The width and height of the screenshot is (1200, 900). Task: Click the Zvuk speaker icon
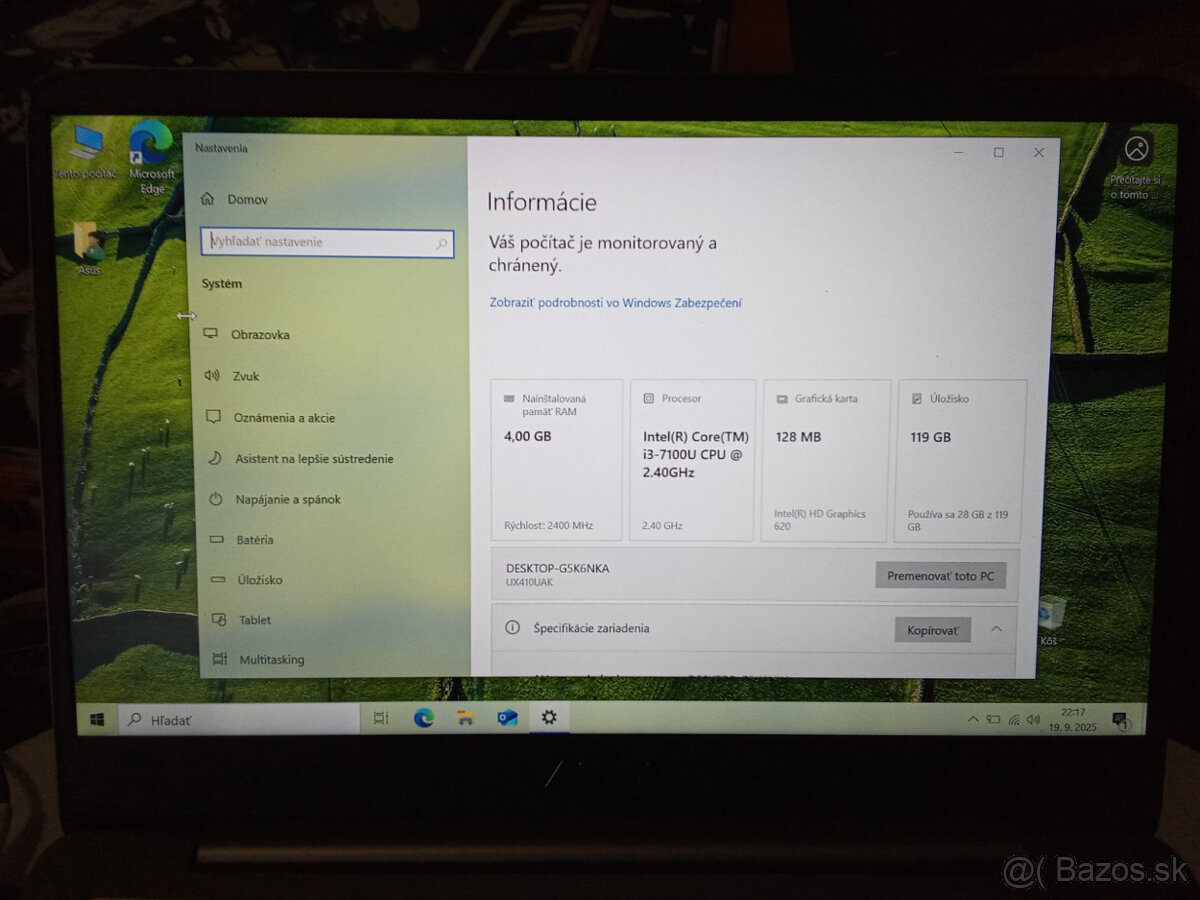(211, 376)
